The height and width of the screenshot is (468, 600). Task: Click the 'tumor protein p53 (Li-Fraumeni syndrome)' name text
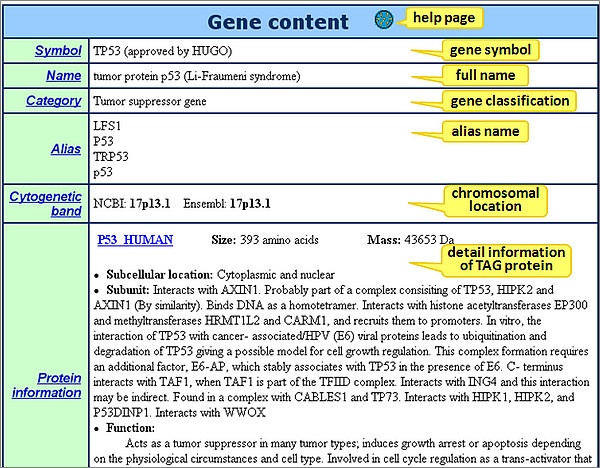(197, 76)
